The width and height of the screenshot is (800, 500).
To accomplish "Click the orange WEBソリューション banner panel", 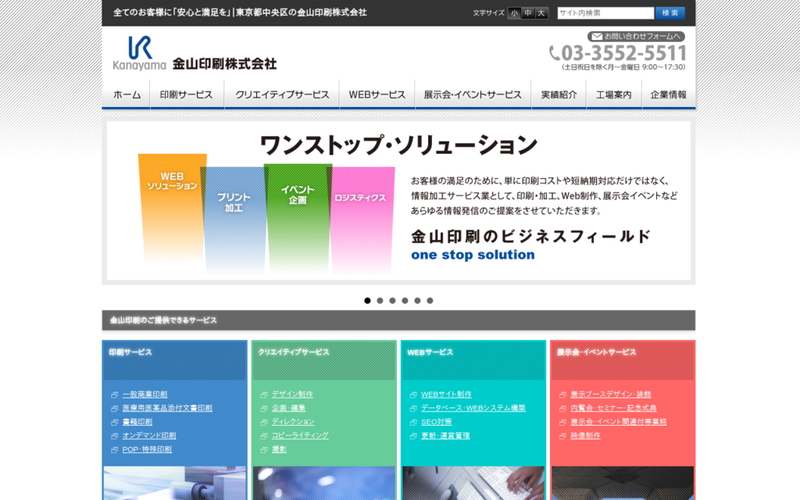I will coord(172,207).
